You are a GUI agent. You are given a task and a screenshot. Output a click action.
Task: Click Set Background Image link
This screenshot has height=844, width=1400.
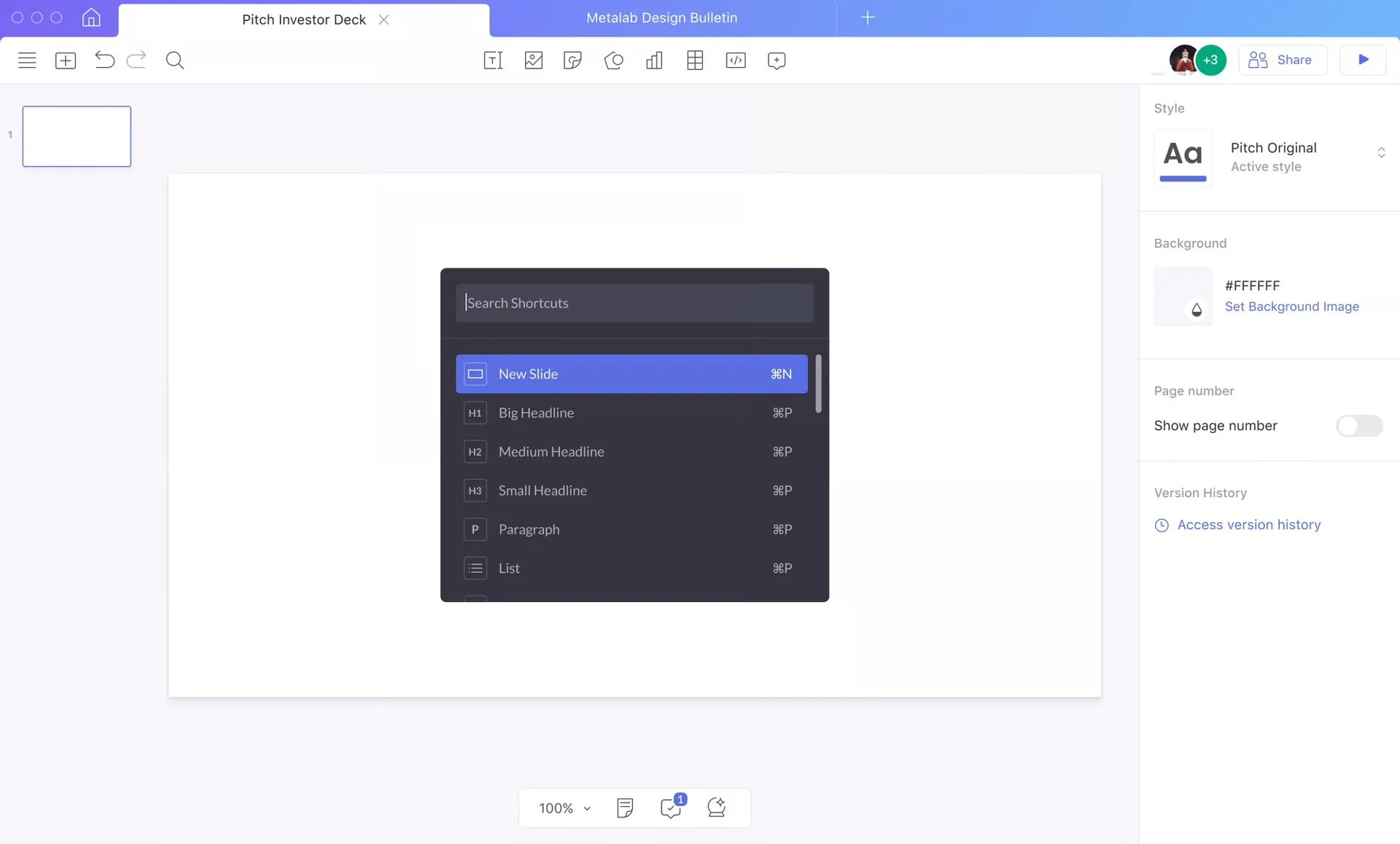point(1291,307)
